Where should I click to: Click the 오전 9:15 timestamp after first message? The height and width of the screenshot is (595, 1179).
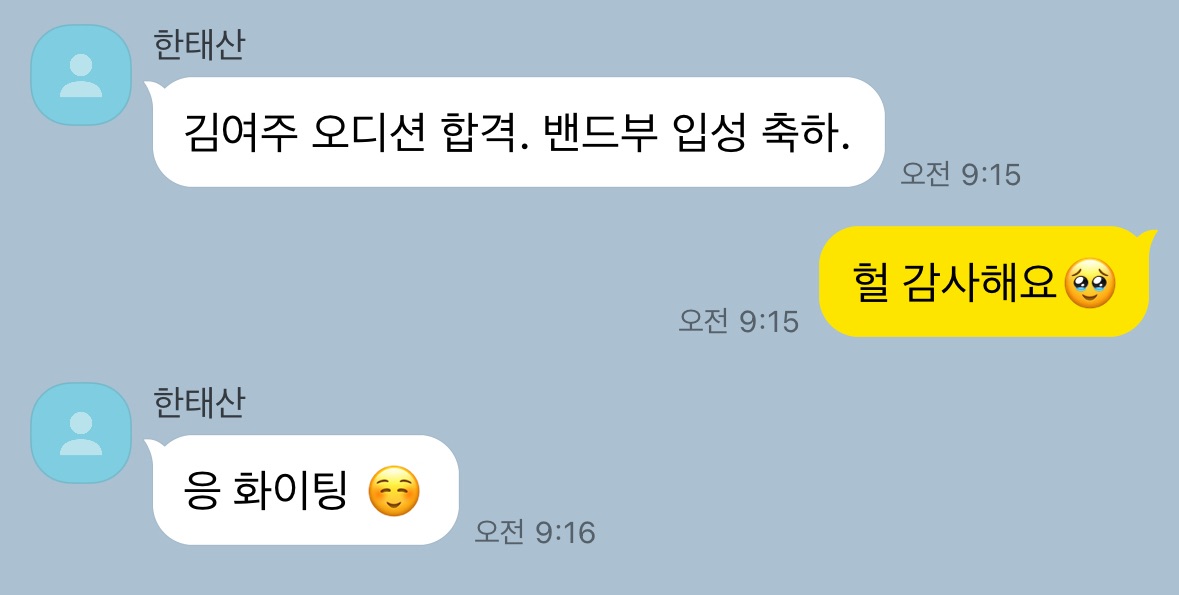click(x=961, y=175)
